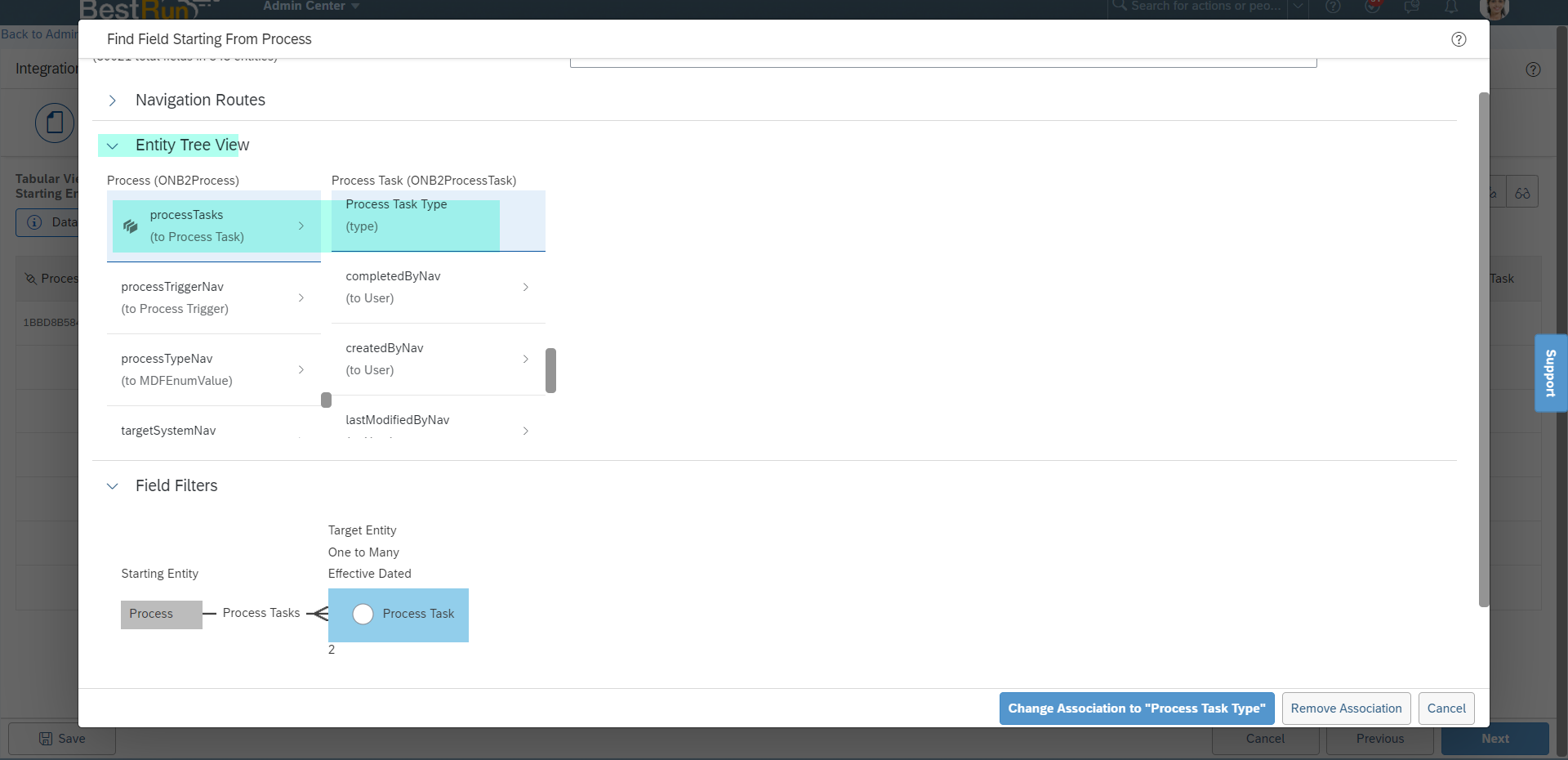The image size is (1568, 760).
Task: Click the header notifications bell icon
Action: pos(1451,7)
